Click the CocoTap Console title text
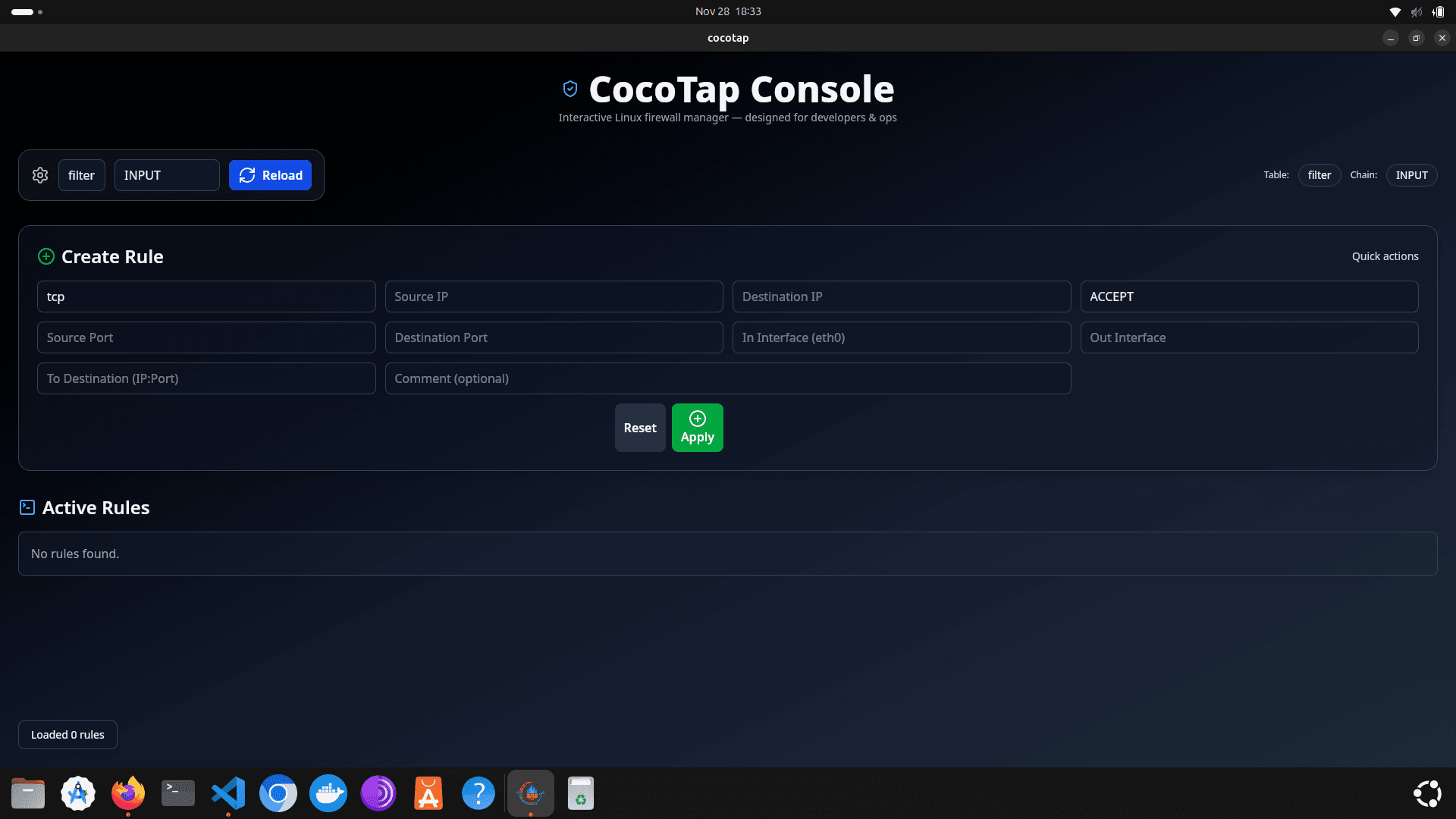1456x819 pixels. point(742,89)
